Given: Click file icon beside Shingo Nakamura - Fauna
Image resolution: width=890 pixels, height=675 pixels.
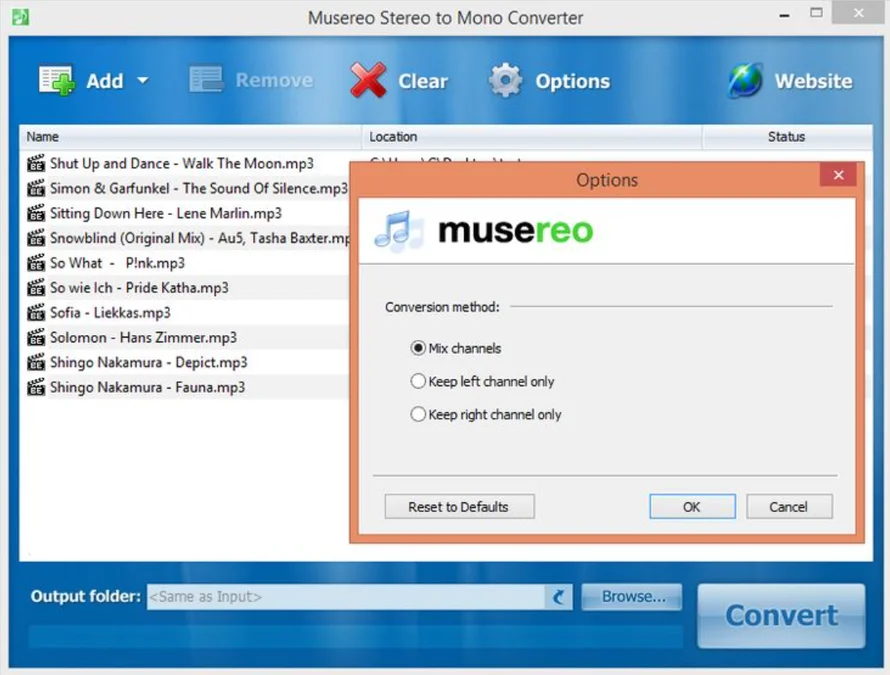Looking at the screenshot, I should pos(36,387).
